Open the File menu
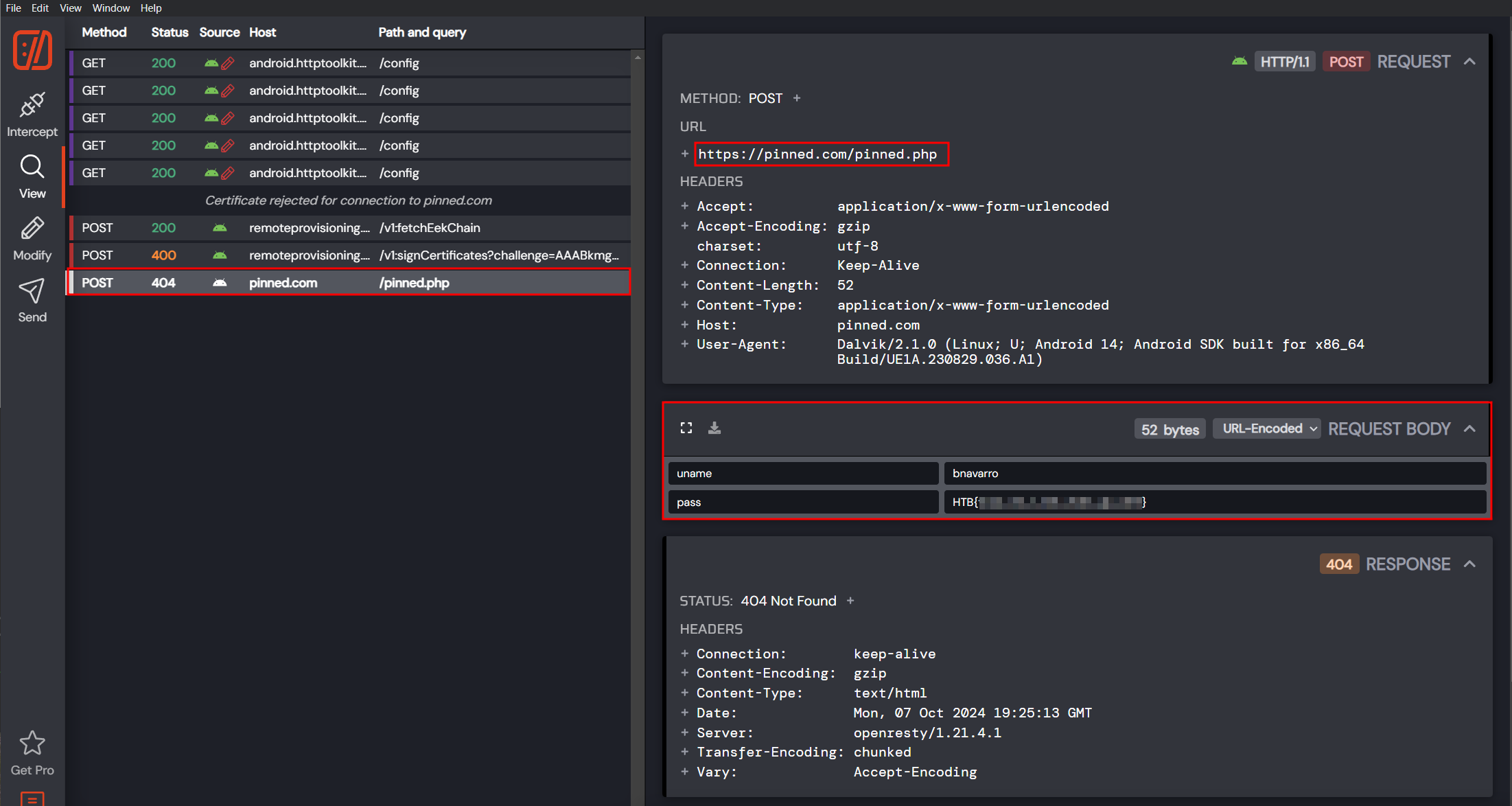 [14, 8]
